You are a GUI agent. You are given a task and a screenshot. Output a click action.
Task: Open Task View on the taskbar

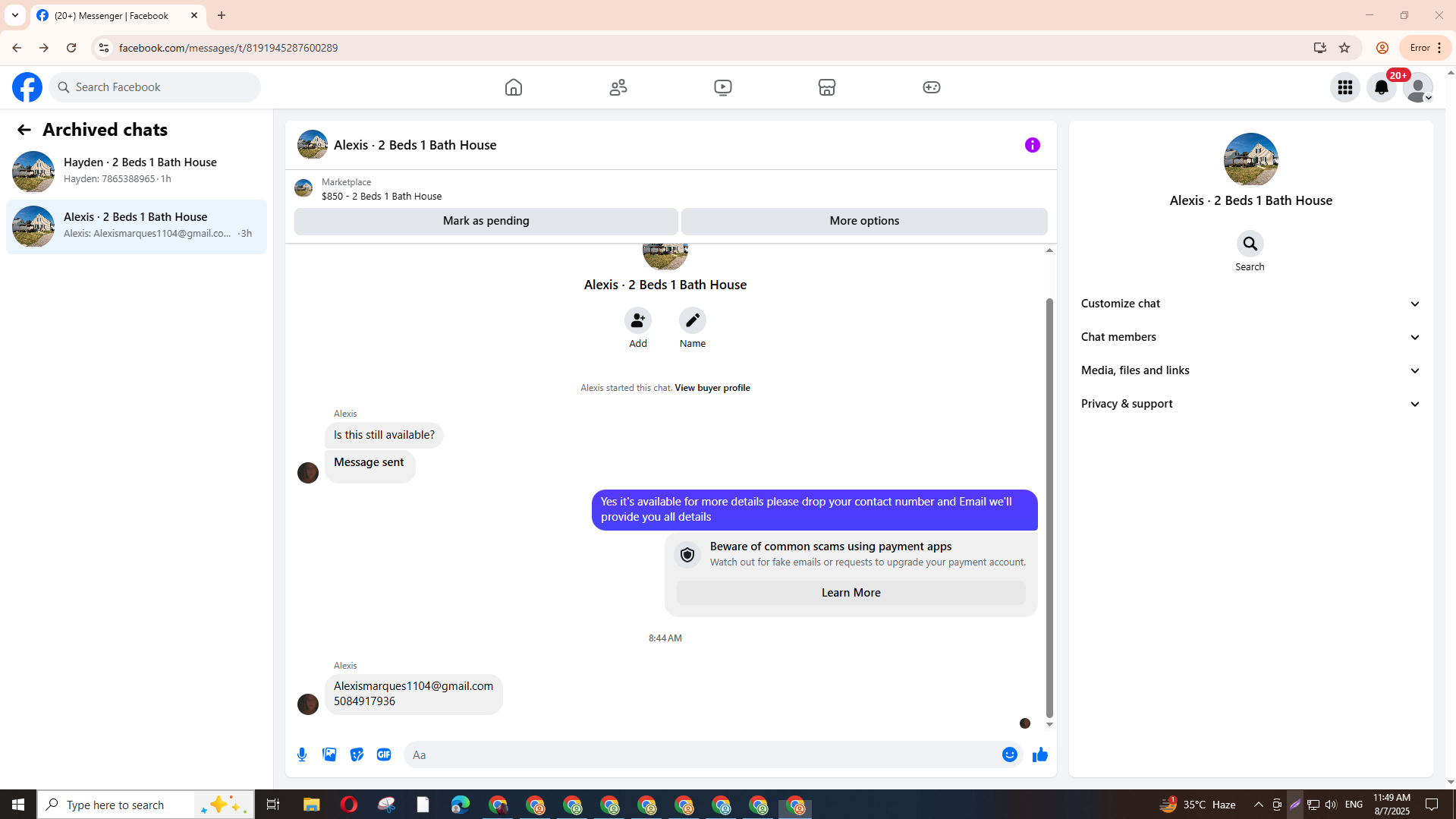273,805
